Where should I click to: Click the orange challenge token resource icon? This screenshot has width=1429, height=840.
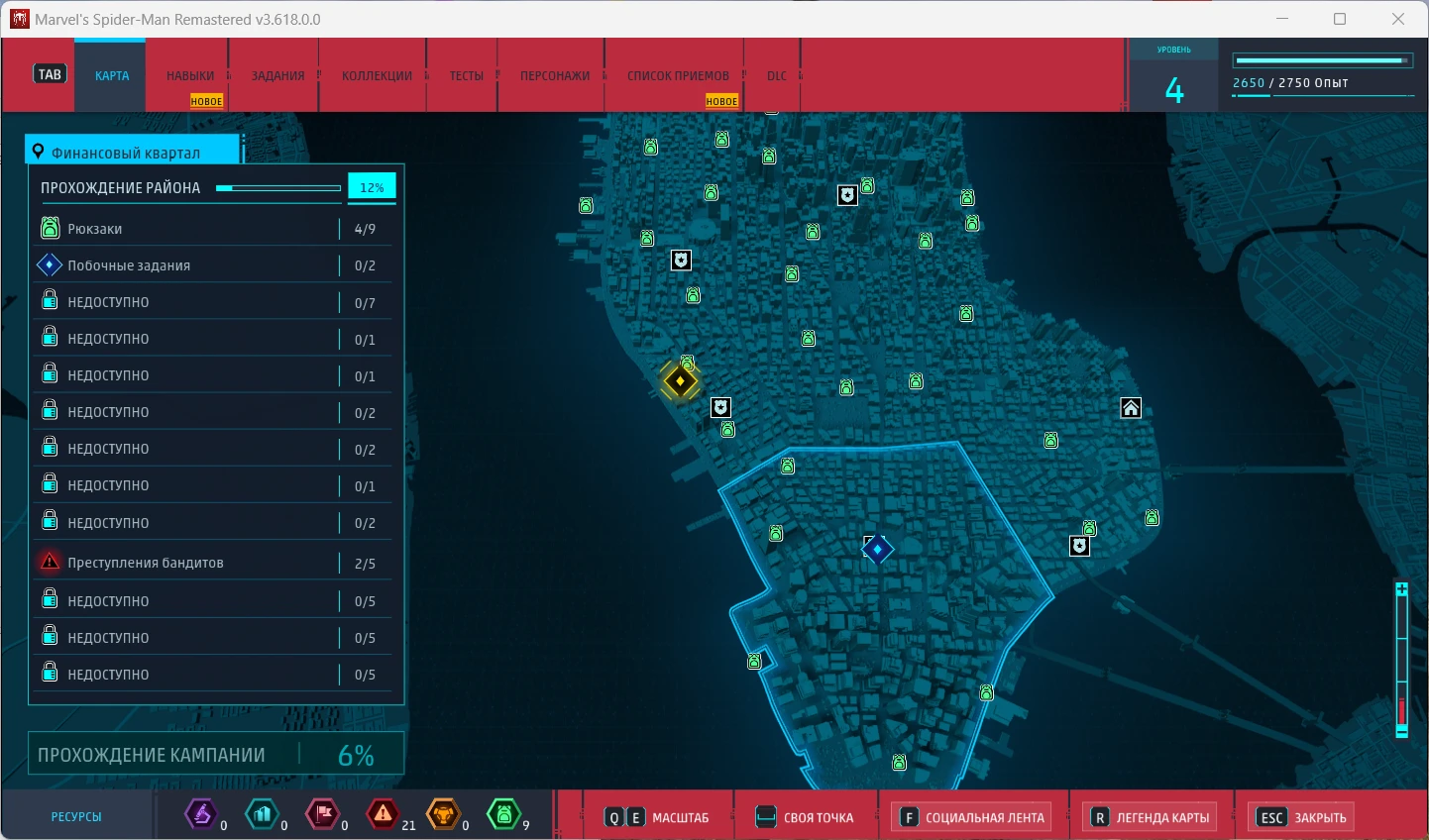tap(444, 814)
